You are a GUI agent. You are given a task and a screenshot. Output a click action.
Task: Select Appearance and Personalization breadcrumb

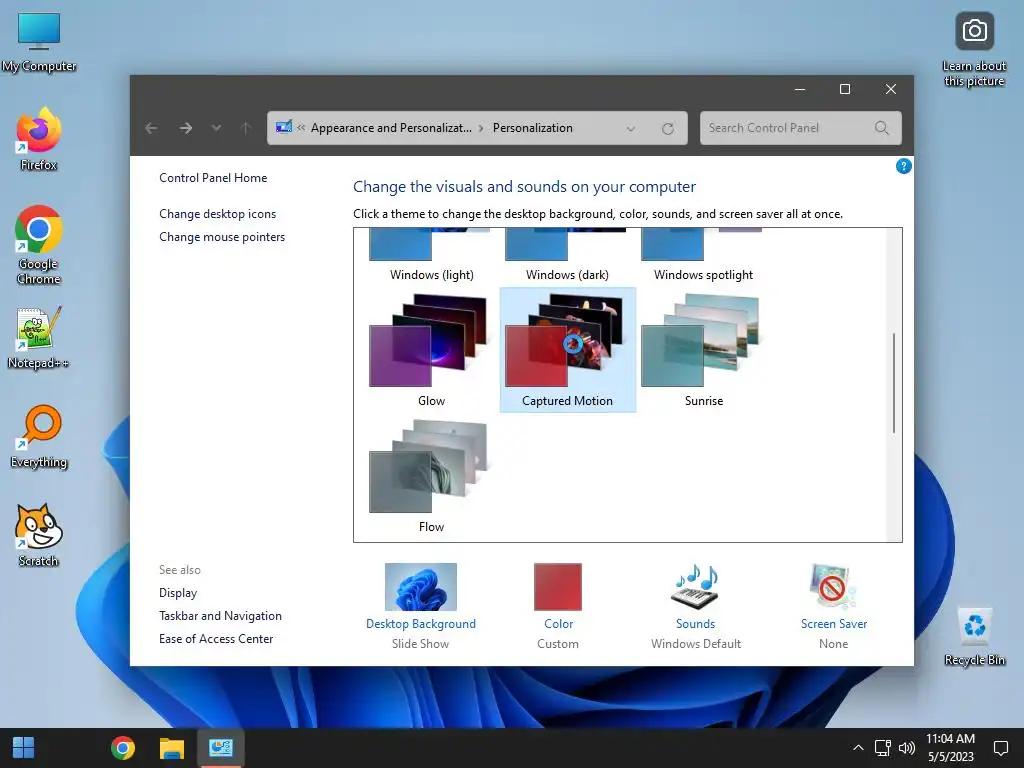pyautogui.click(x=391, y=128)
